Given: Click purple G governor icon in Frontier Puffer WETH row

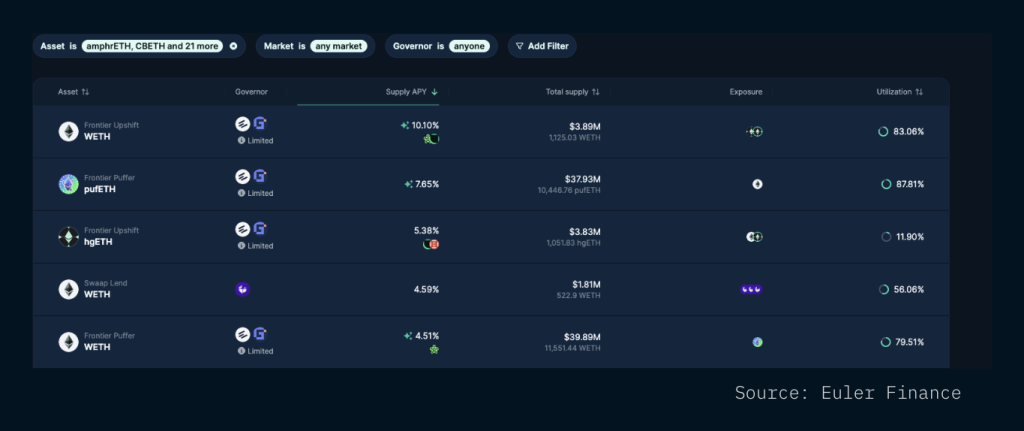Looking at the screenshot, I should click(260, 334).
